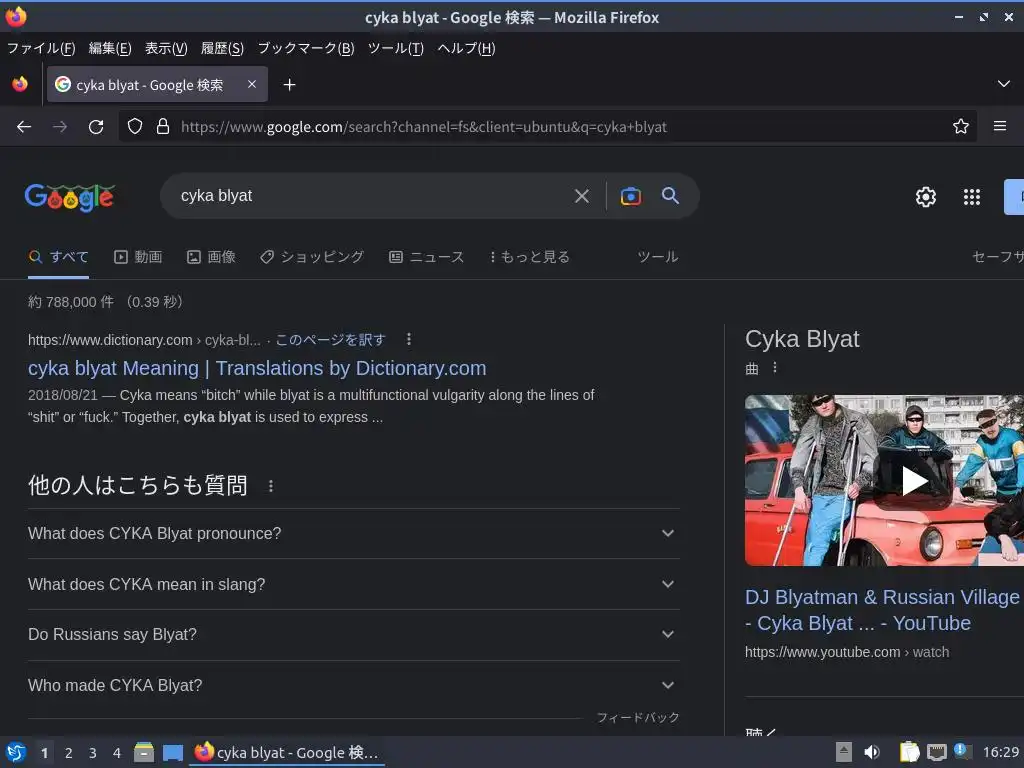The height and width of the screenshot is (768, 1024).
Task: Open a new tab with the plus button
Action: [289, 85]
